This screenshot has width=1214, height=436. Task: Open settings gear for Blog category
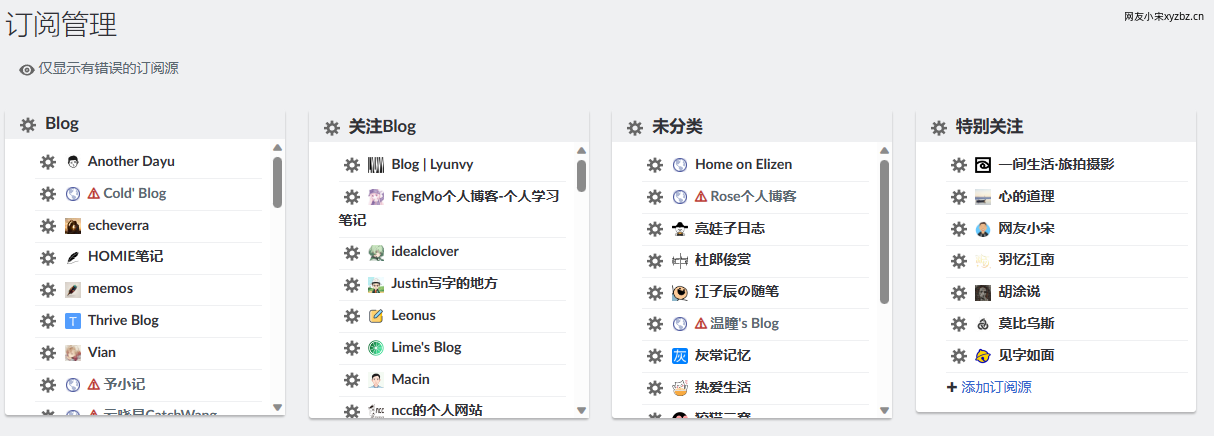click(x=28, y=125)
